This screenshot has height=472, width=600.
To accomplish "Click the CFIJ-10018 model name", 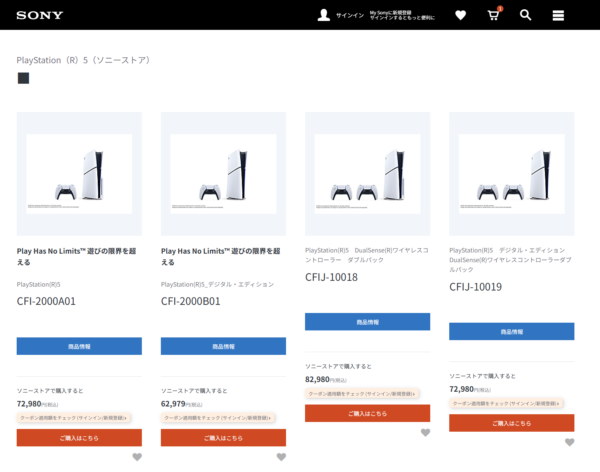I will pyautogui.click(x=331, y=277).
